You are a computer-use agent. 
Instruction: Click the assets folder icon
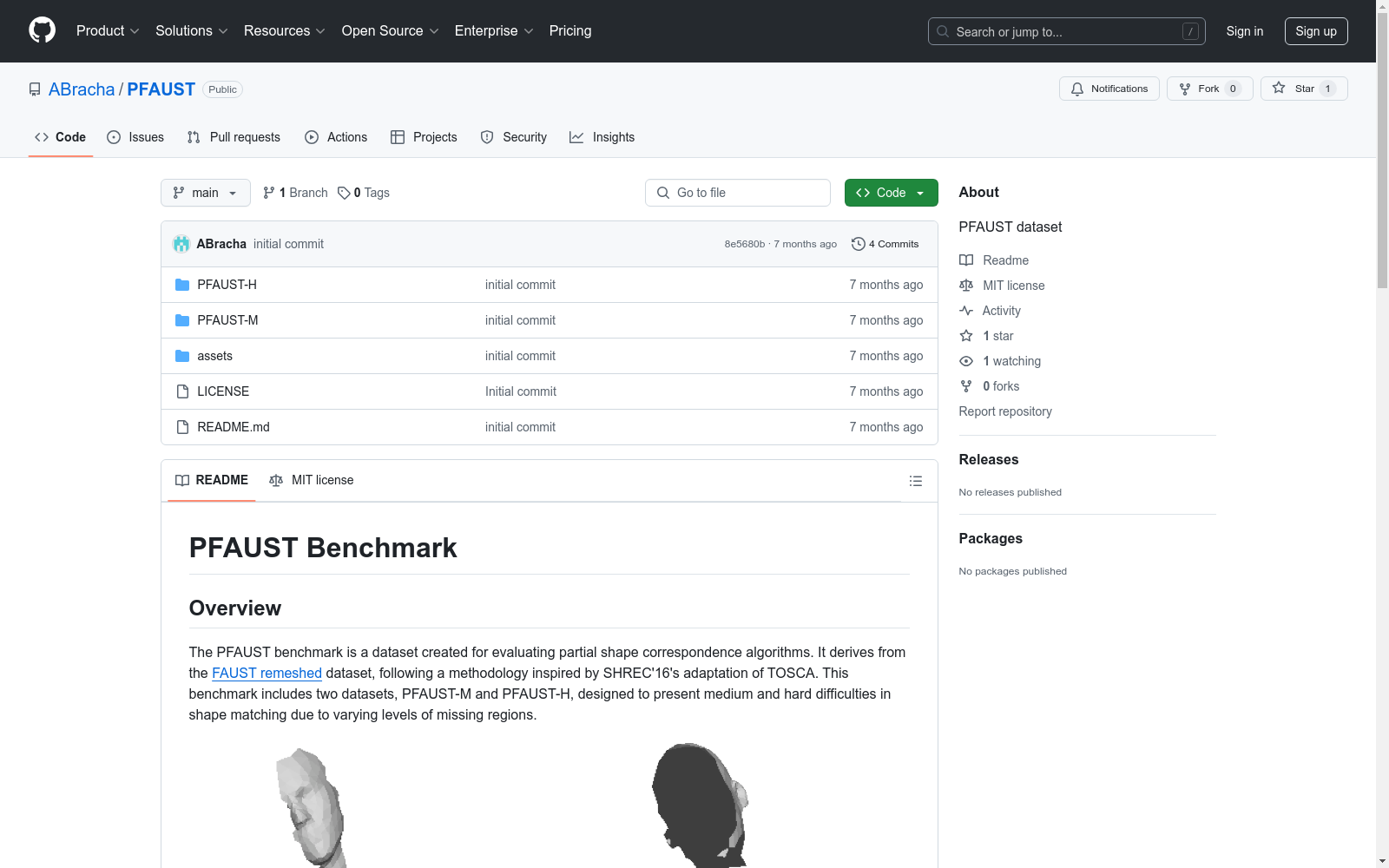tap(182, 356)
